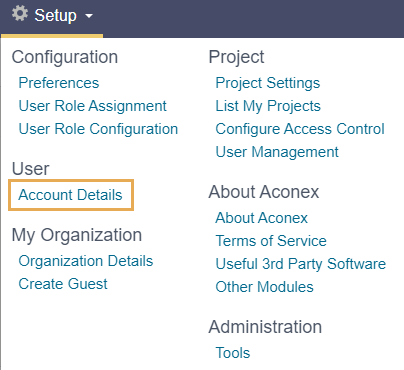Open the Setup menu label
Image resolution: width=404 pixels, height=370 pixels.
(55, 15)
